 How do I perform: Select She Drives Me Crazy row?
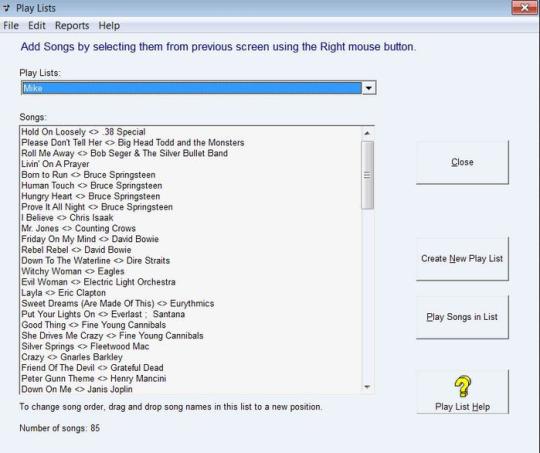click(191, 336)
